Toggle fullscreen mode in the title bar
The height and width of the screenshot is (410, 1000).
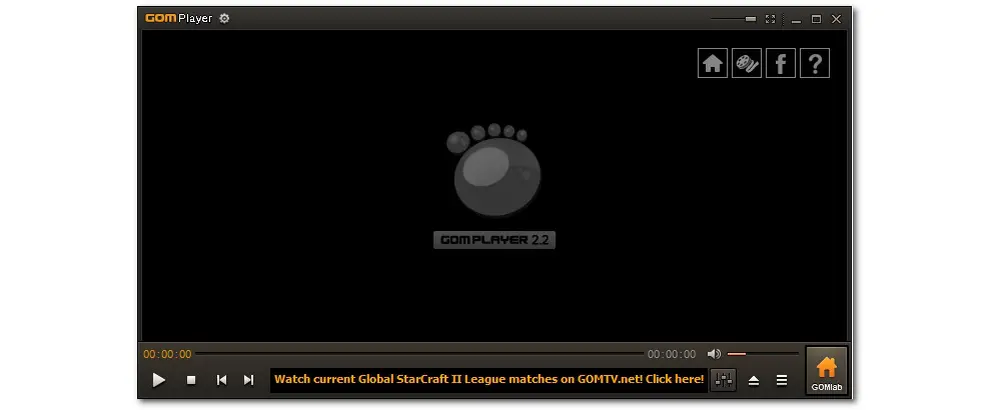(x=770, y=18)
